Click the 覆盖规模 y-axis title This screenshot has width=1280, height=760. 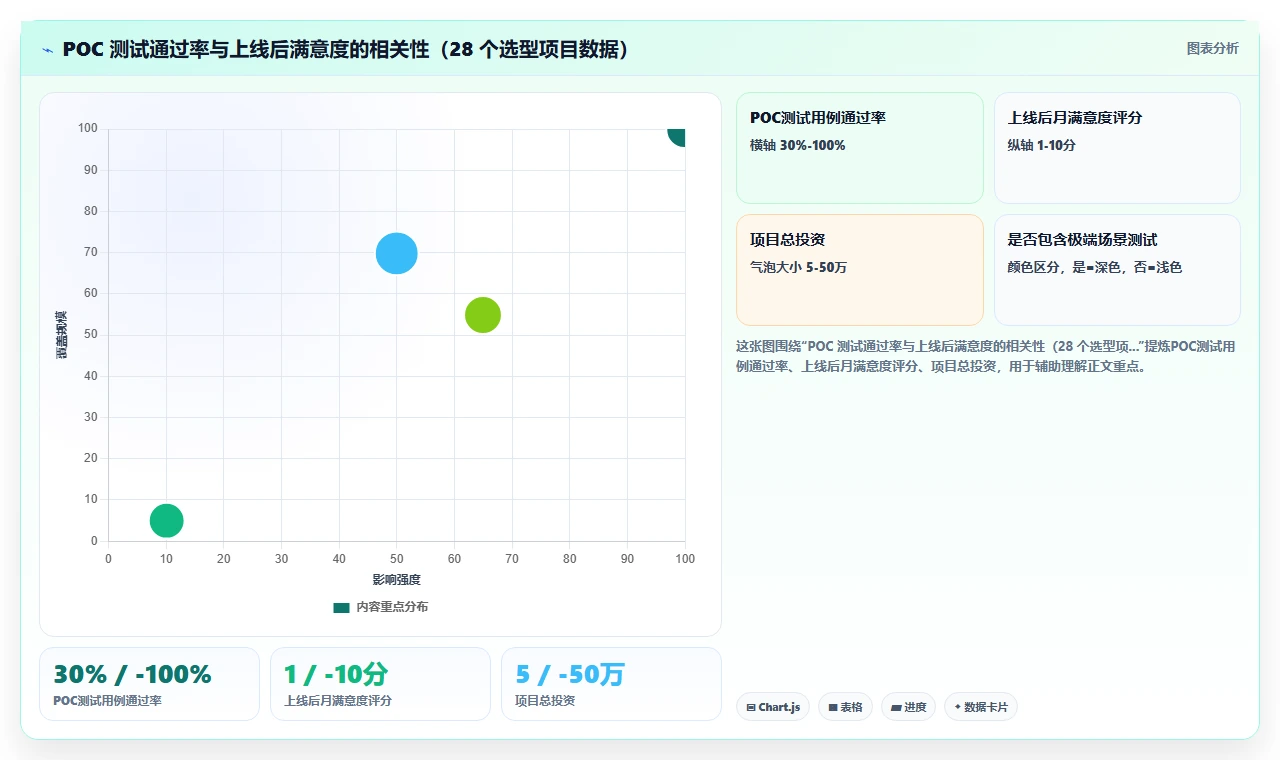point(62,335)
